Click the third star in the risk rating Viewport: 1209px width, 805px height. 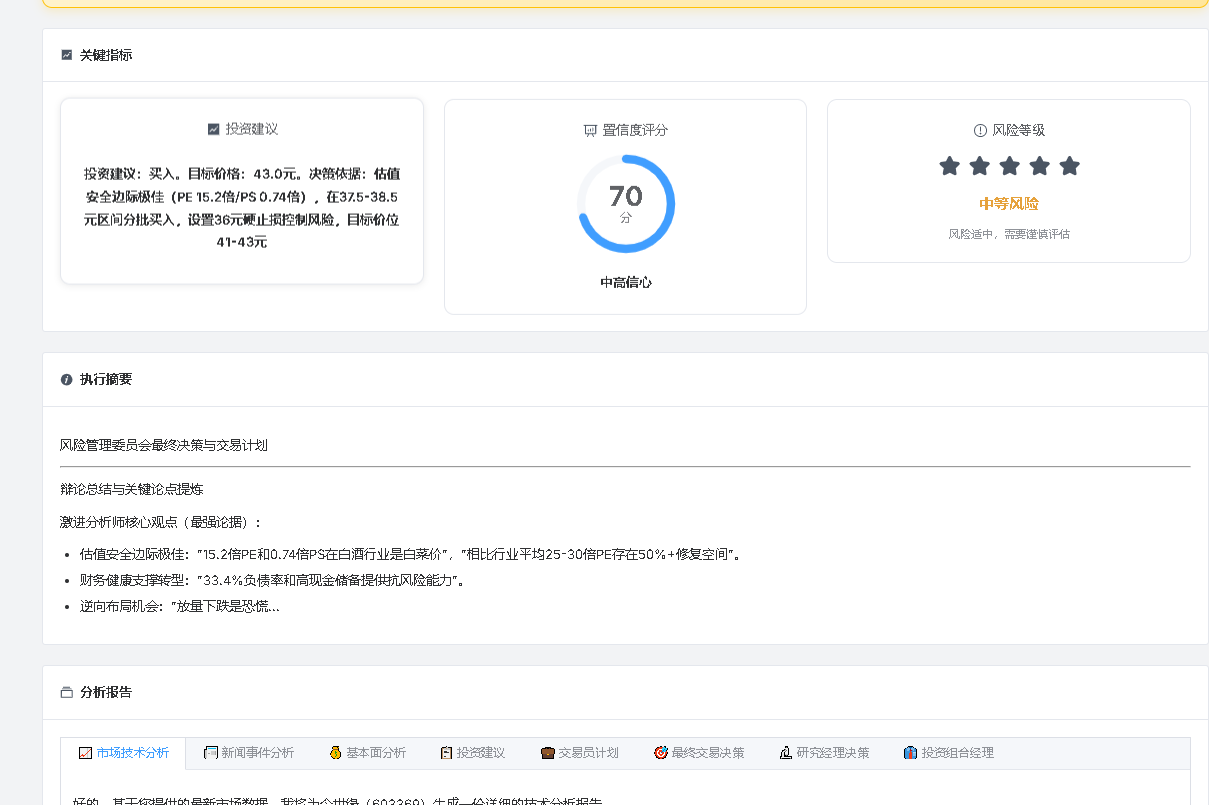[x=1009, y=166]
